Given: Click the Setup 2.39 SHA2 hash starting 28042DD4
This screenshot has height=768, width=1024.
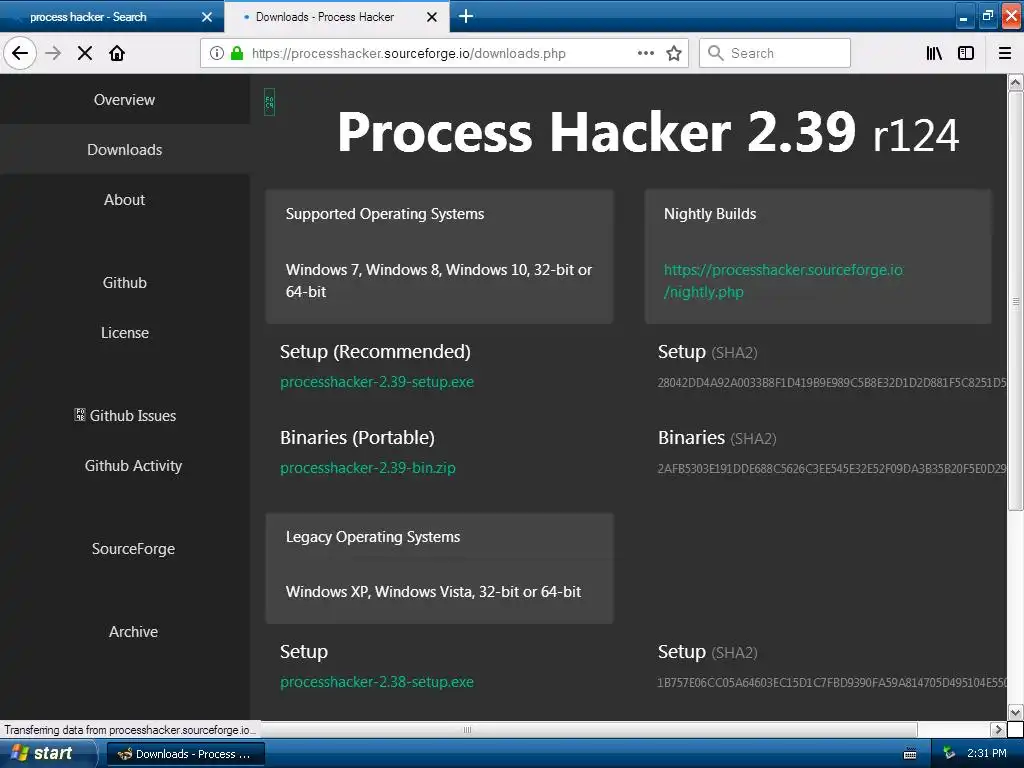Looking at the screenshot, I should (x=831, y=383).
